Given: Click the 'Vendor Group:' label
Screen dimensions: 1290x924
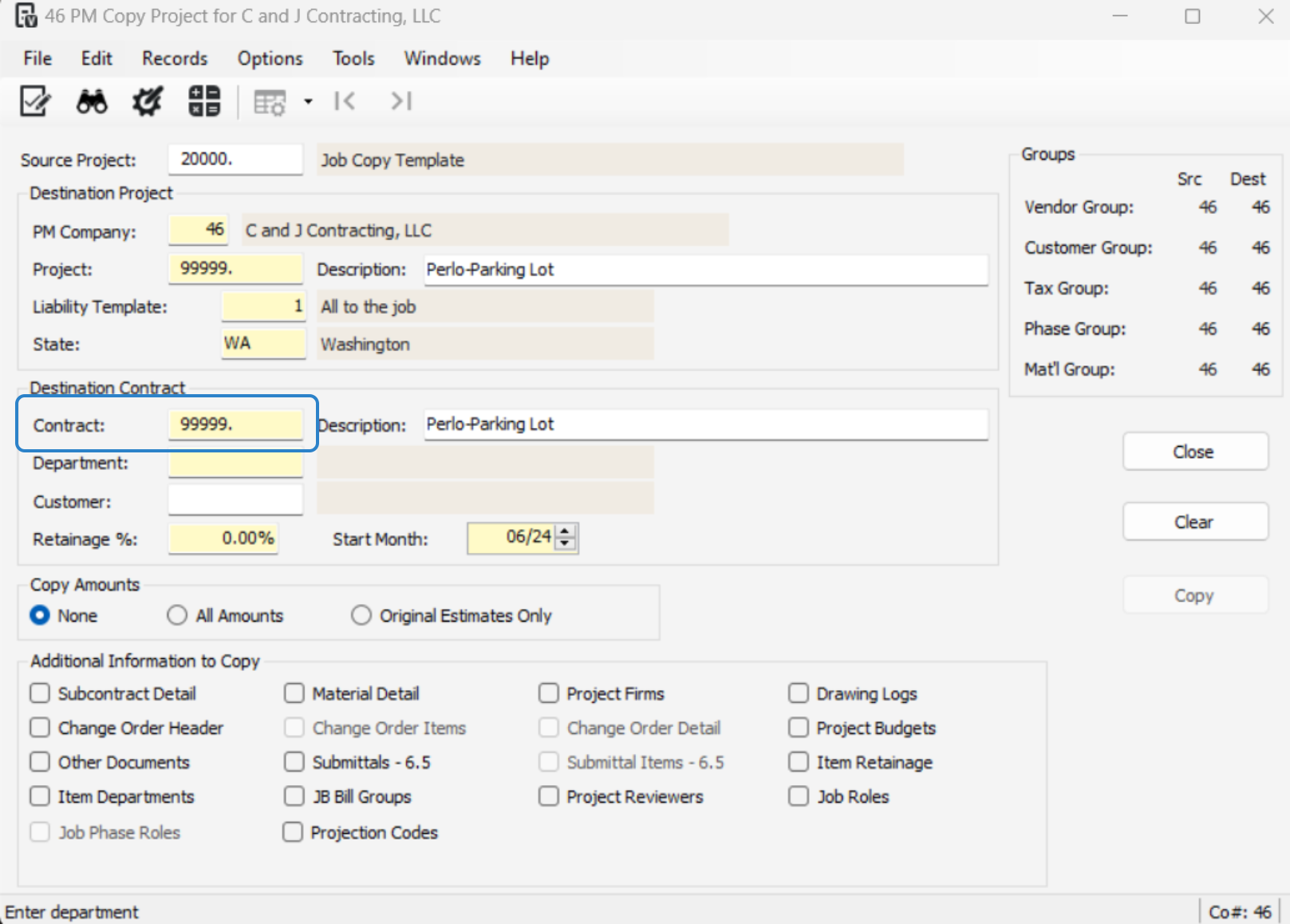Looking at the screenshot, I should [1079, 207].
